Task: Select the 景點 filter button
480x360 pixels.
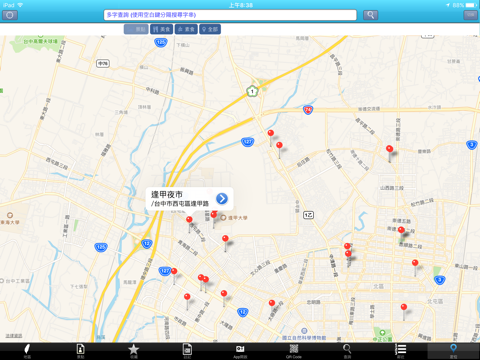Action: (136, 29)
